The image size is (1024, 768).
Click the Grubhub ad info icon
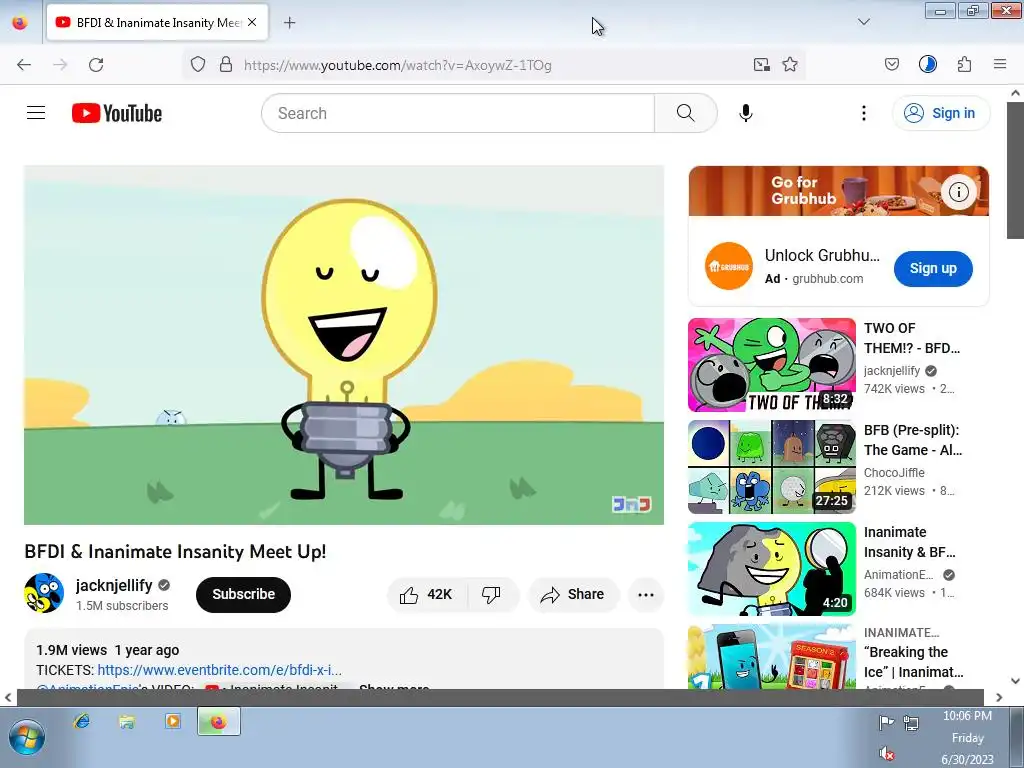coord(959,192)
